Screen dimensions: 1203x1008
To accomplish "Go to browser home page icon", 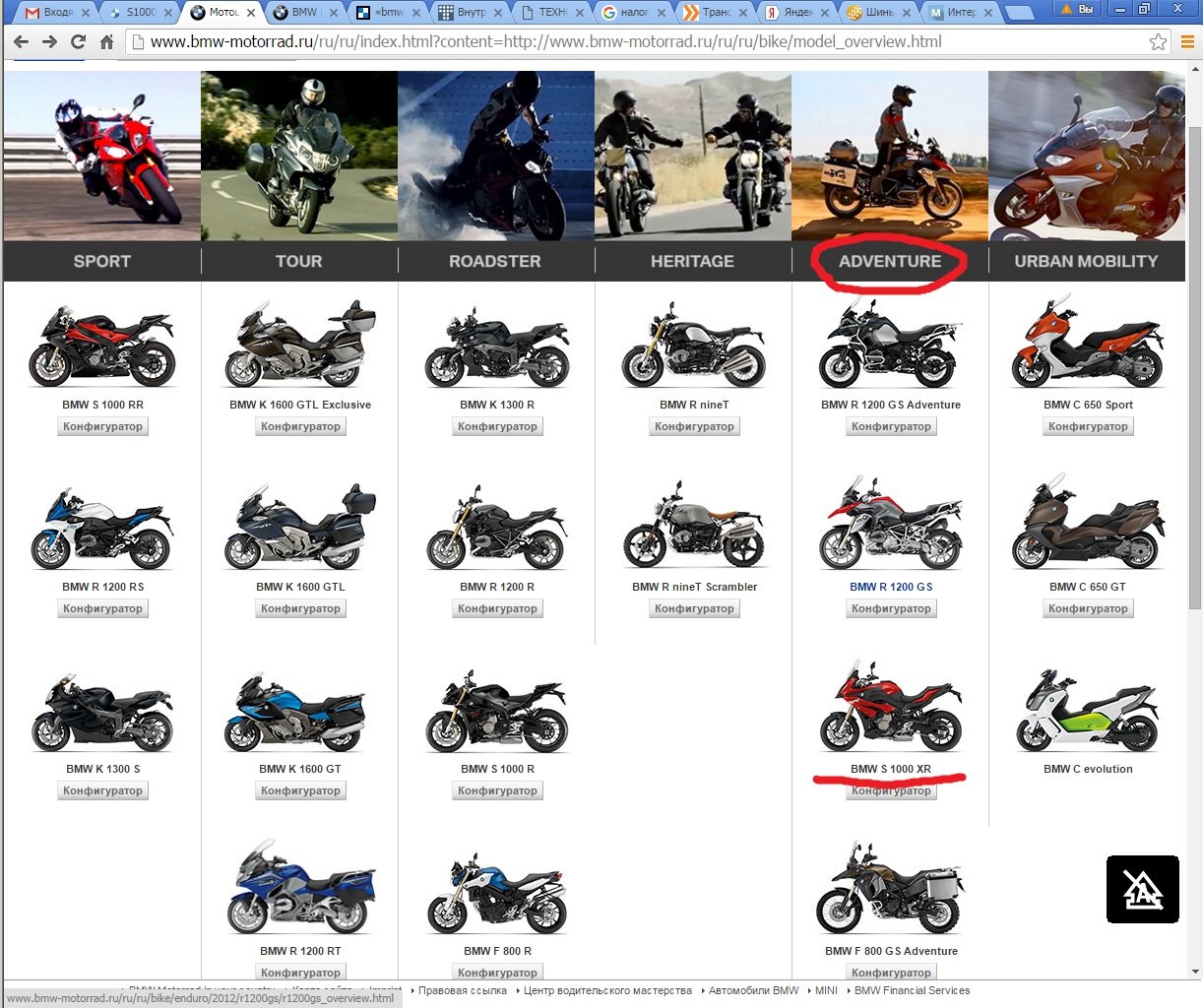I will (106, 42).
